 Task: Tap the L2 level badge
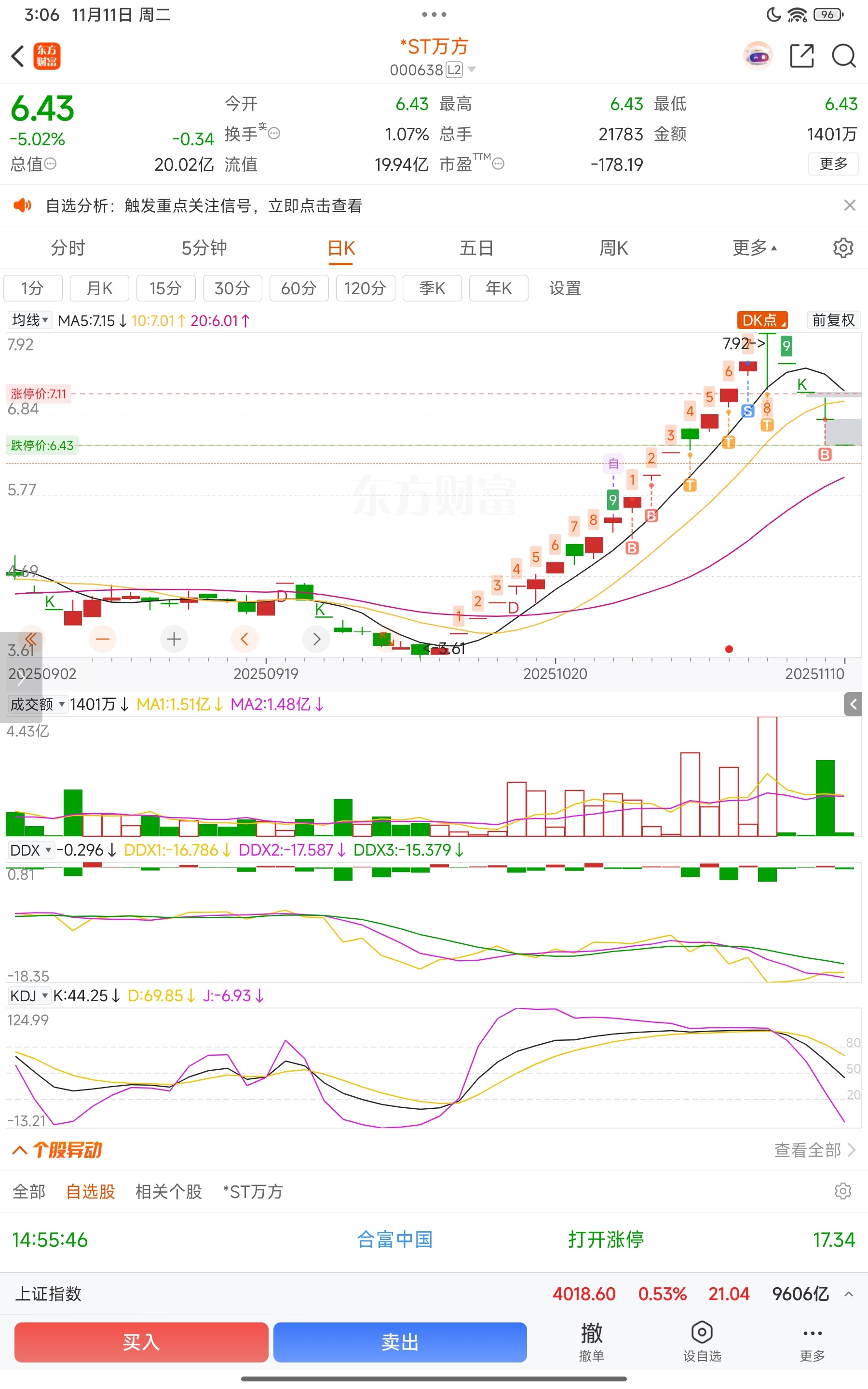tap(454, 69)
